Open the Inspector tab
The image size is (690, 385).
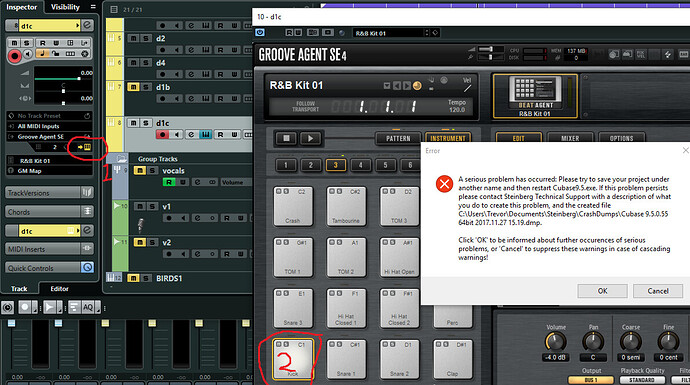coord(22,7)
